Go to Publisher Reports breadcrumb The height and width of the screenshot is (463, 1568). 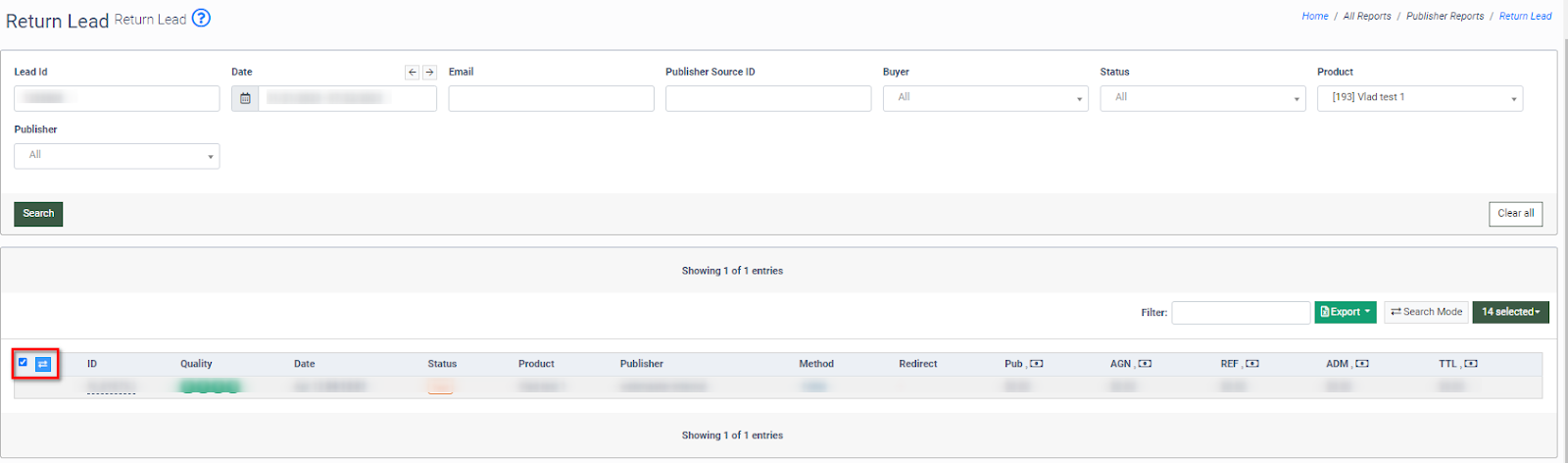1445,17
